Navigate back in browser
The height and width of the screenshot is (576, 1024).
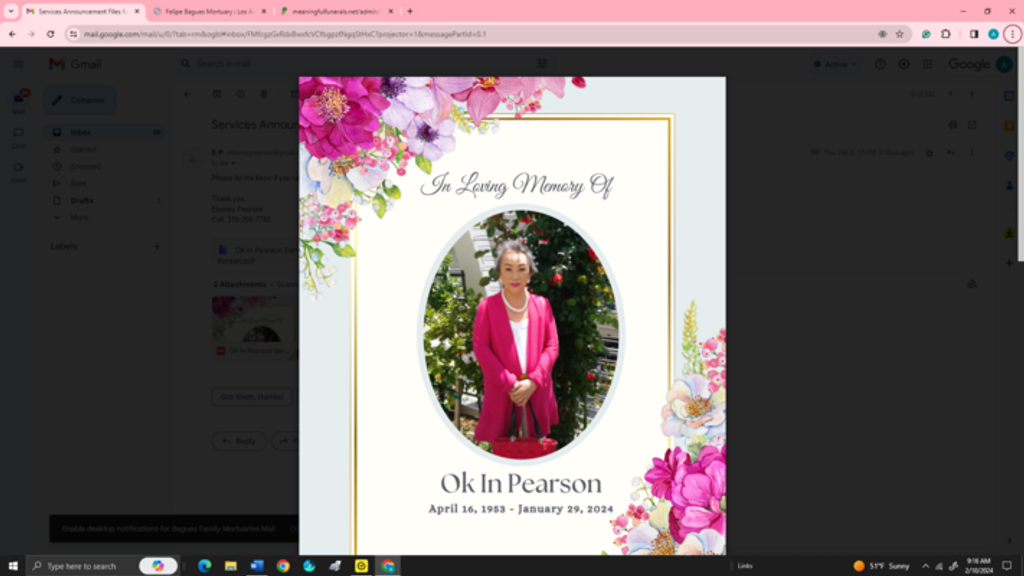tap(12, 34)
